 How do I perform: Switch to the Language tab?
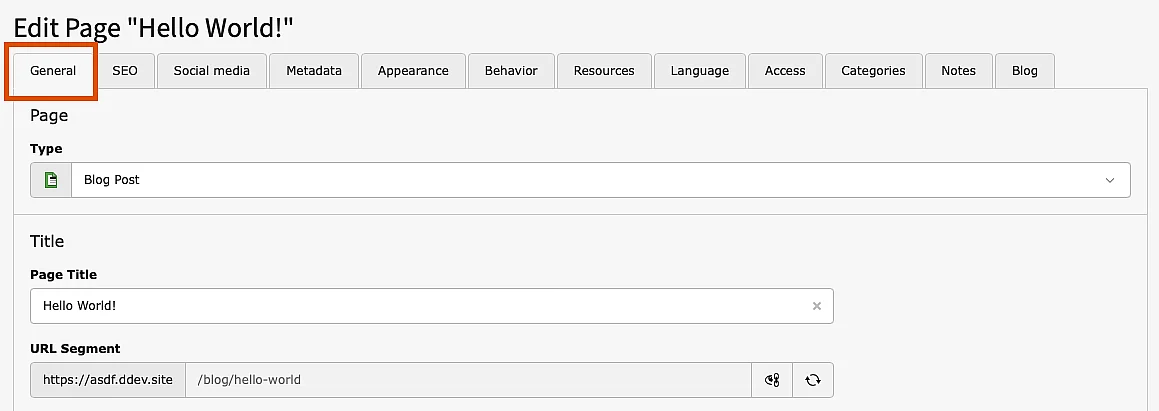click(700, 71)
